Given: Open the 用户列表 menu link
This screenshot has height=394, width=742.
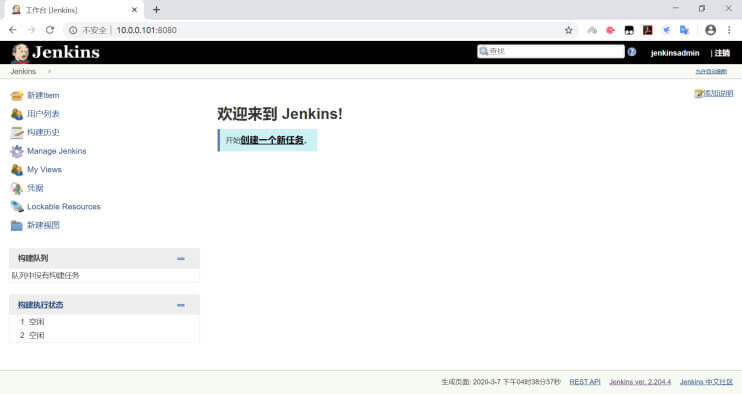Looking at the screenshot, I should coord(43,114).
